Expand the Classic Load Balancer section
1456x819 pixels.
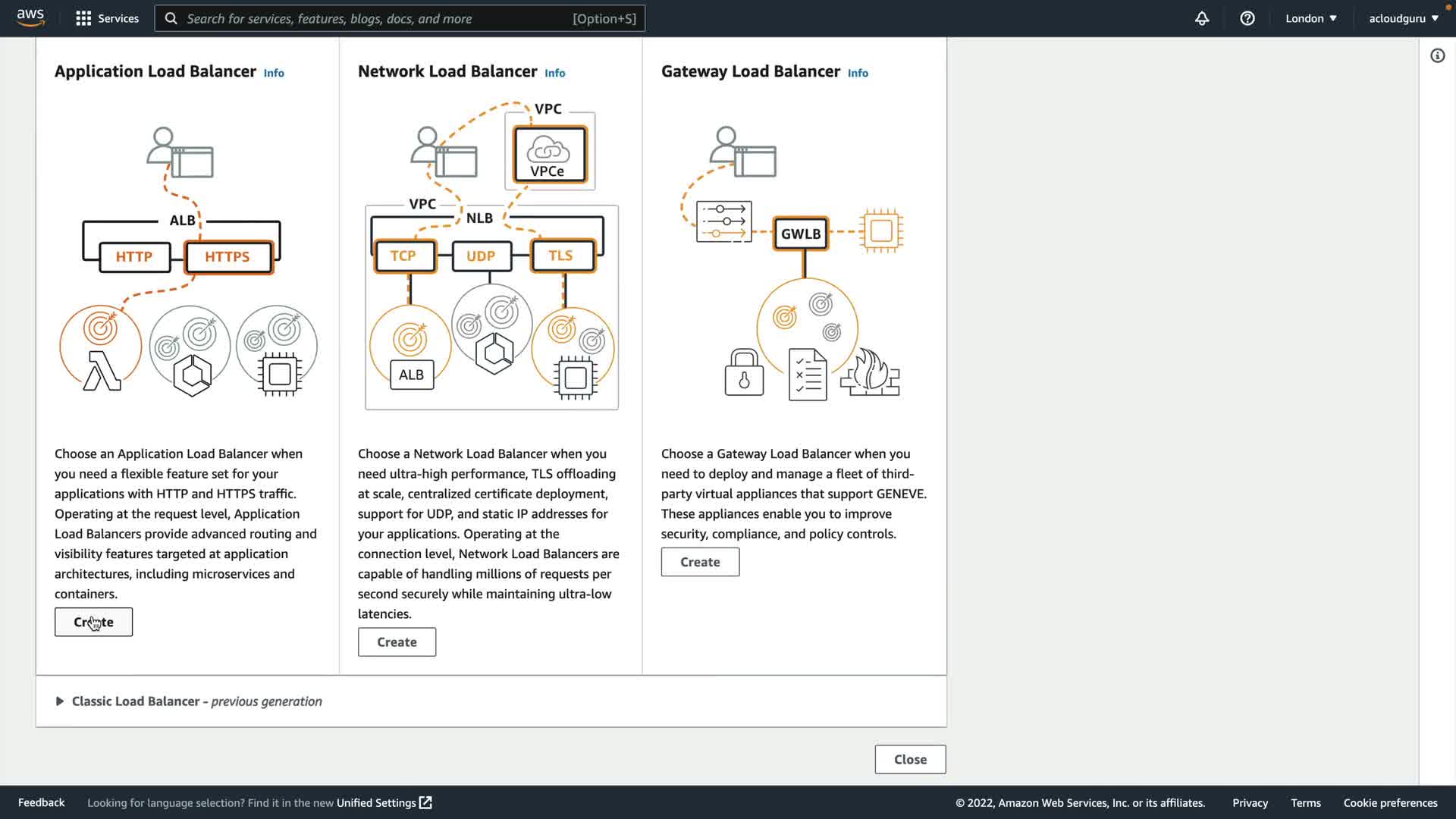pos(60,701)
